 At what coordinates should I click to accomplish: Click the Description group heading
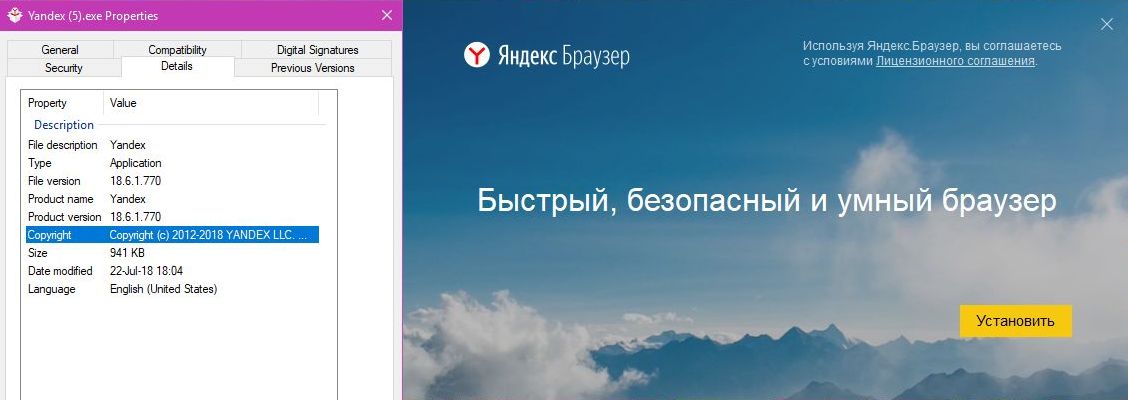64,124
